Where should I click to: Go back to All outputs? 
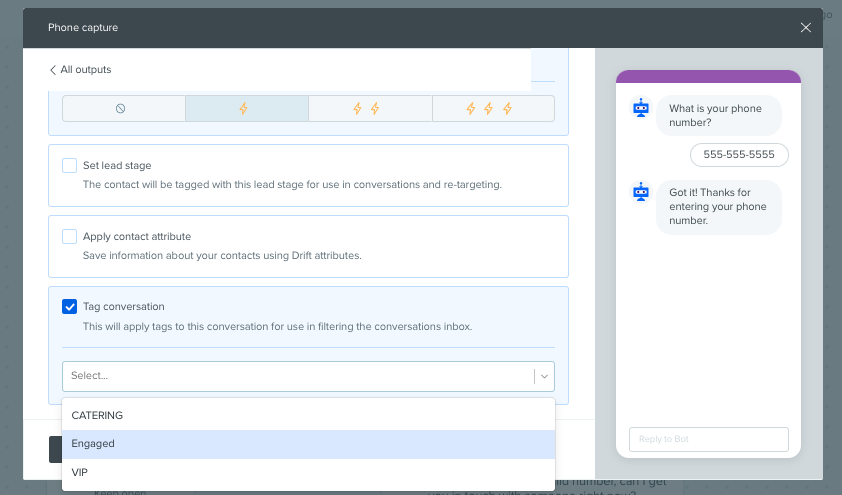coord(80,70)
